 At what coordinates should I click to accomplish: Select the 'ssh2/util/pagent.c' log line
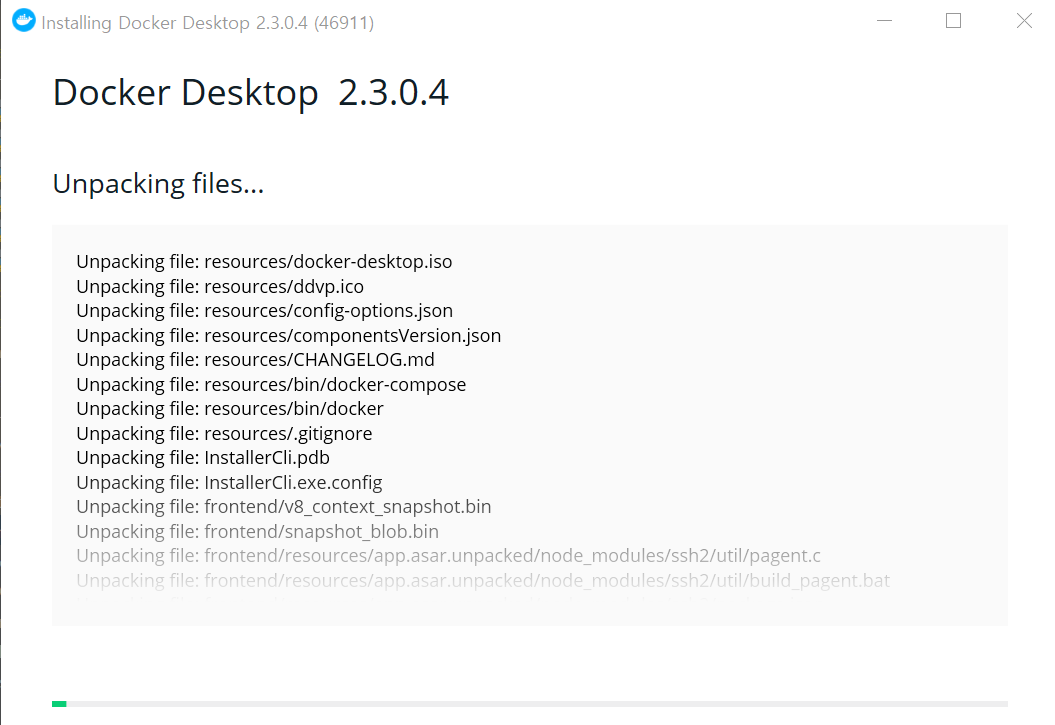[x=448, y=556]
